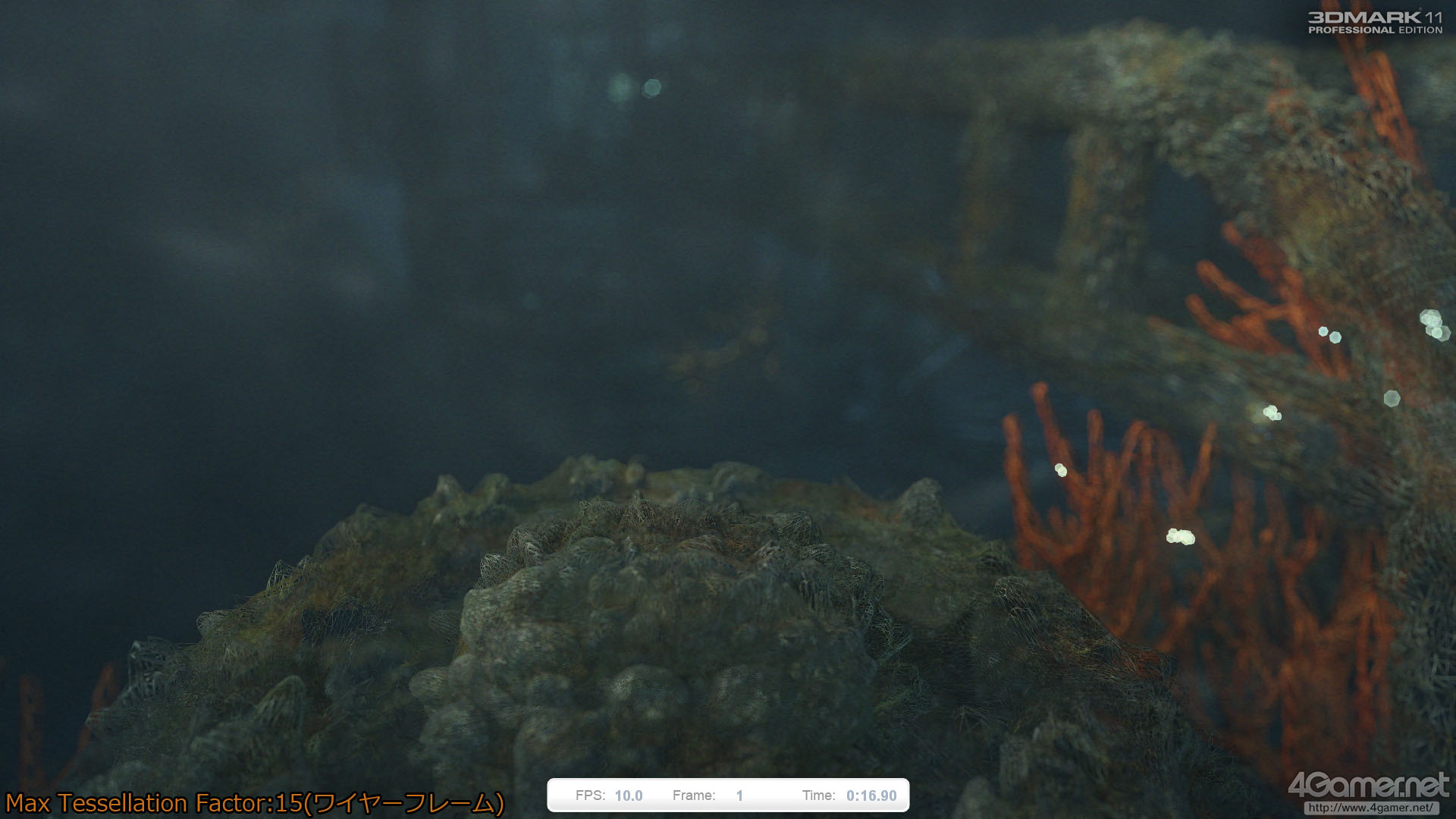Image resolution: width=1456 pixels, height=819 pixels.
Task: Click the small bubble above lower coral
Action: click(x=1061, y=470)
